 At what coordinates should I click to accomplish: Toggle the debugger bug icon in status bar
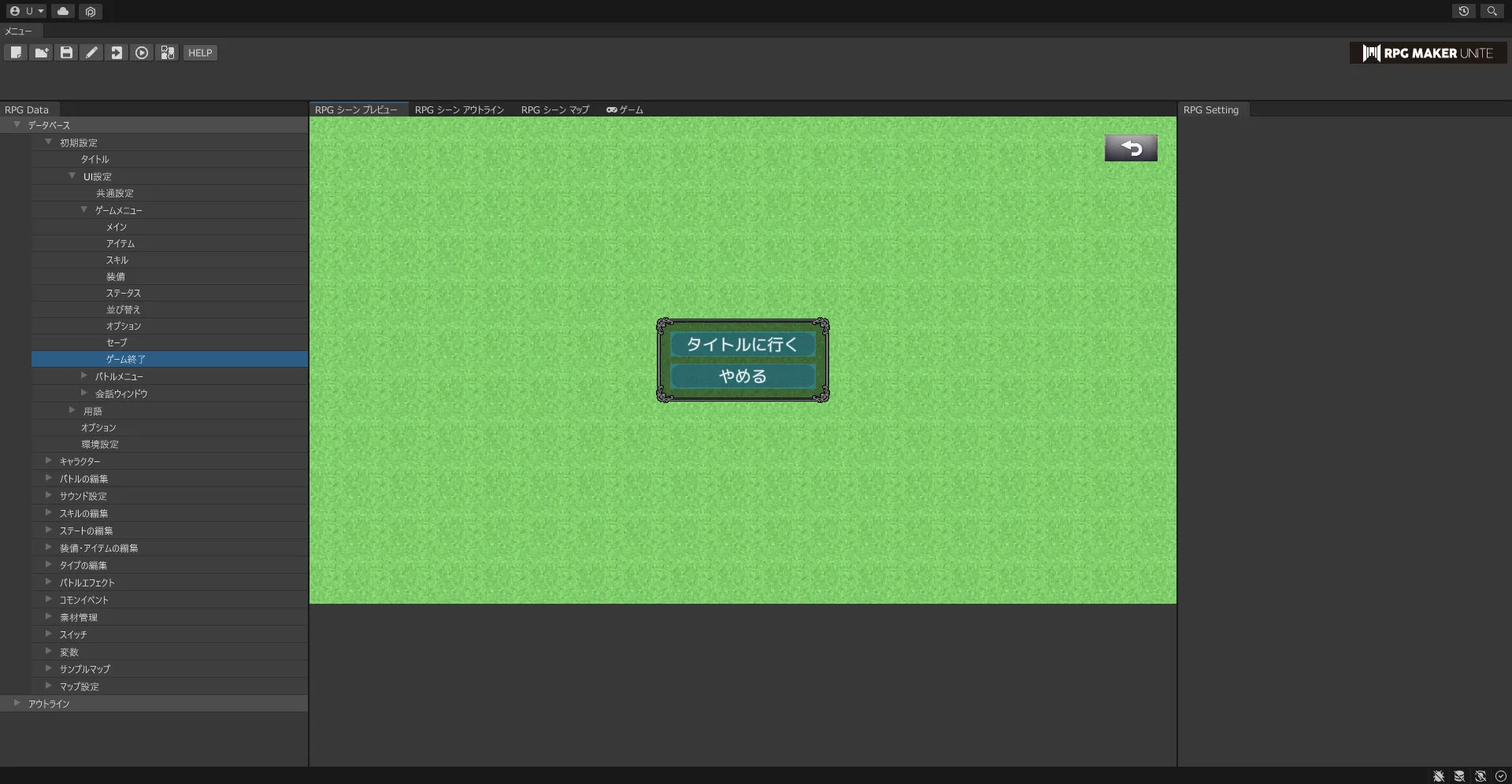coord(1439,776)
